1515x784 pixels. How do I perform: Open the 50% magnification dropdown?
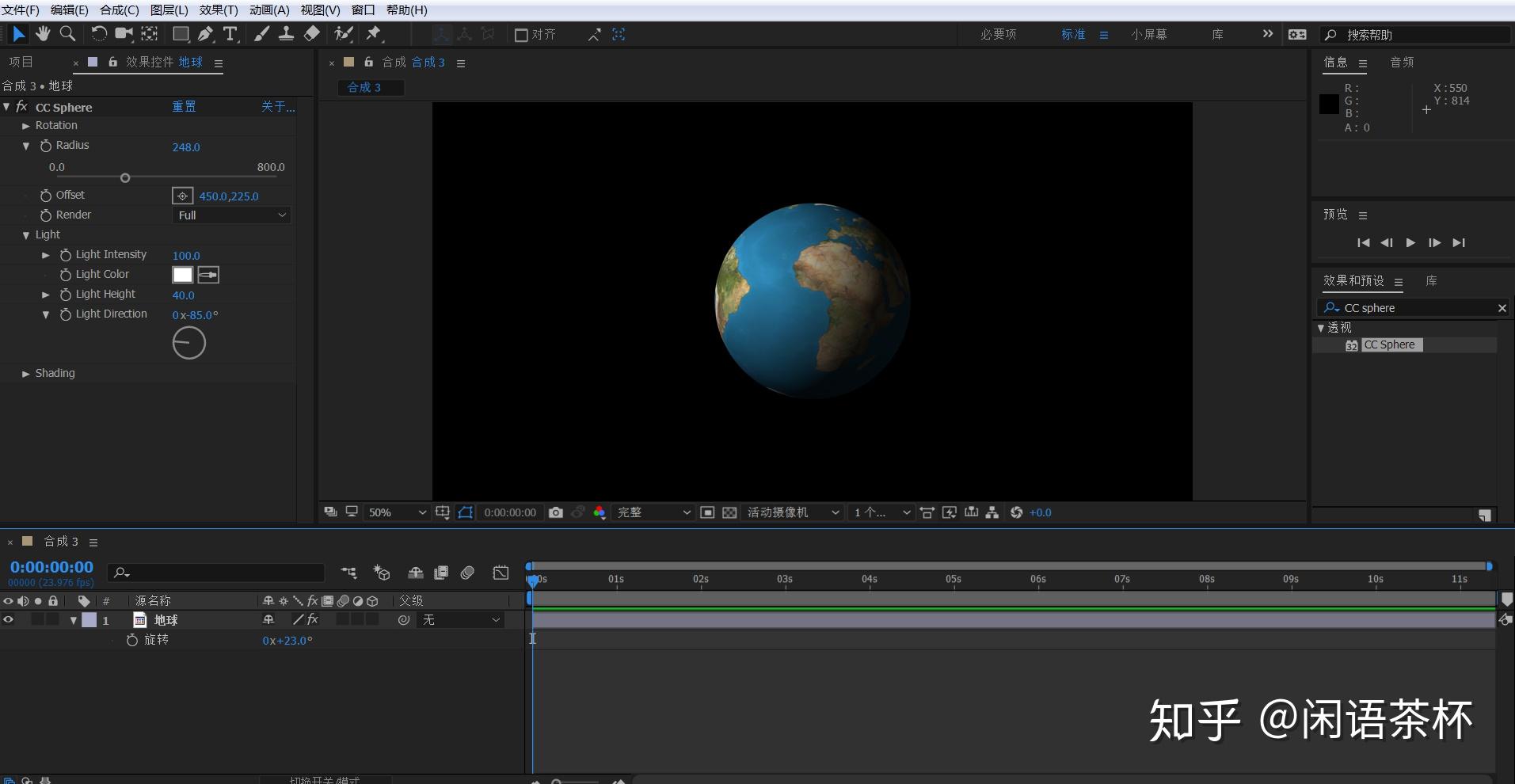(x=396, y=513)
